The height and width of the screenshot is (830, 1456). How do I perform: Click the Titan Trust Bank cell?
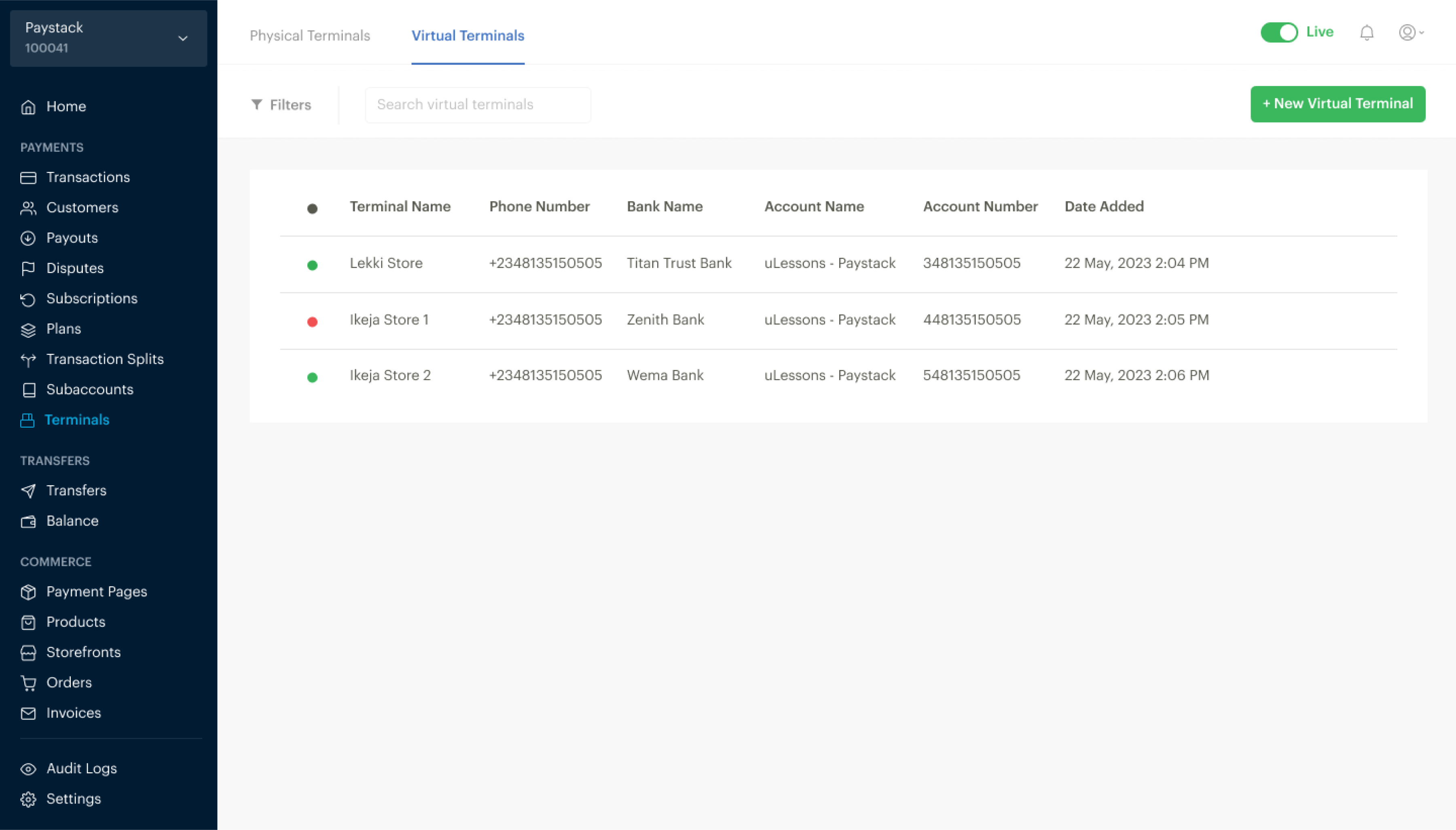click(x=679, y=263)
